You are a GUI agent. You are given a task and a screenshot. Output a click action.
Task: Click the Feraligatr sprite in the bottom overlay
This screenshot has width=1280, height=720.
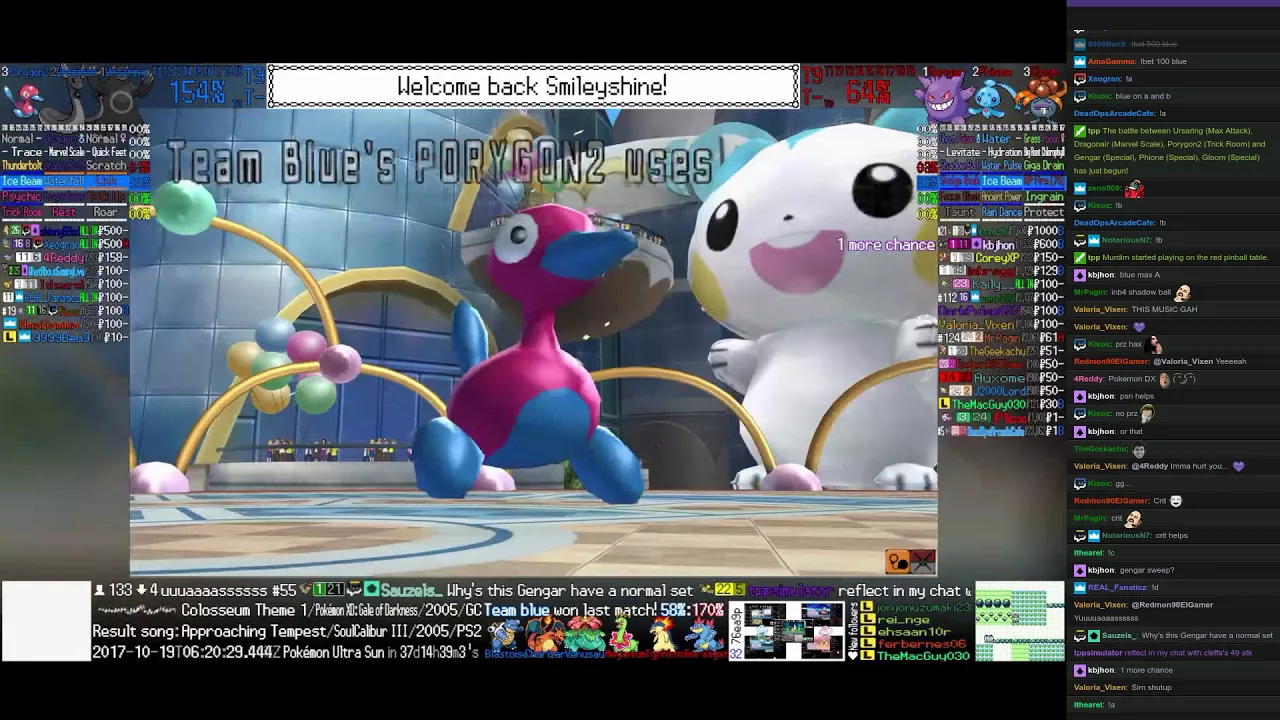[x=707, y=636]
